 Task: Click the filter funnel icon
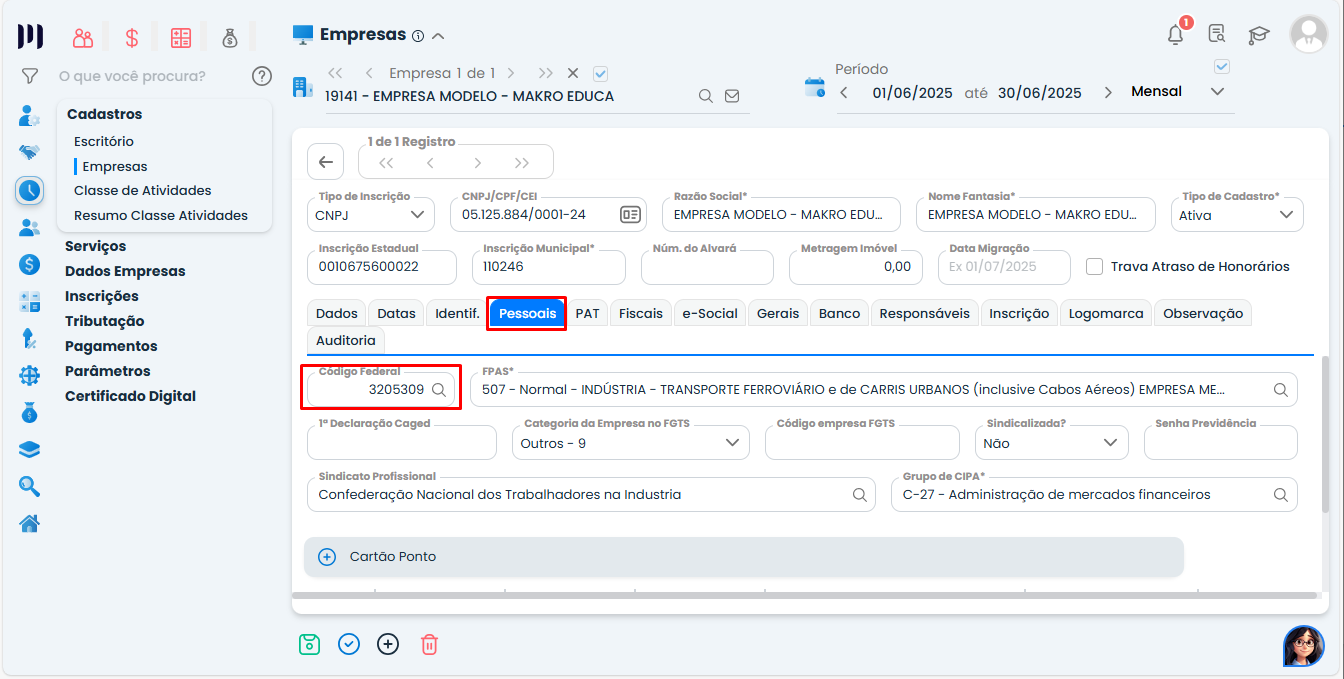(30, 76)
